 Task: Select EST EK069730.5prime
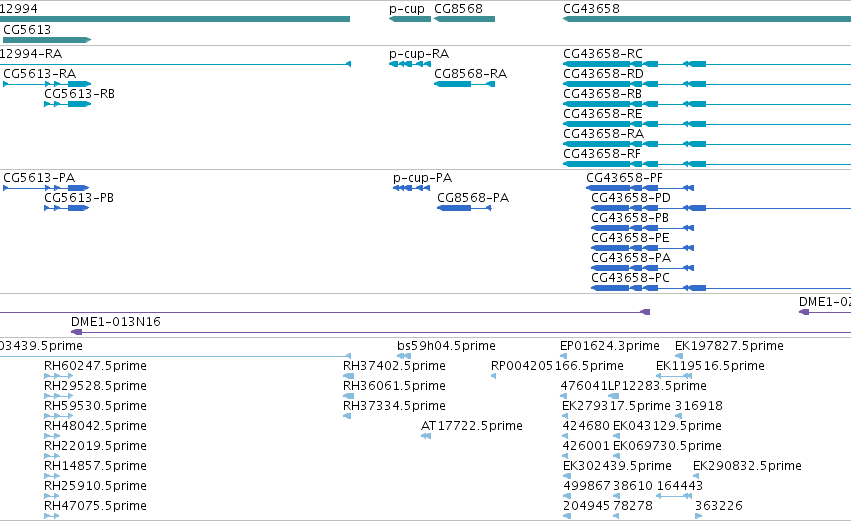(667, 446)
